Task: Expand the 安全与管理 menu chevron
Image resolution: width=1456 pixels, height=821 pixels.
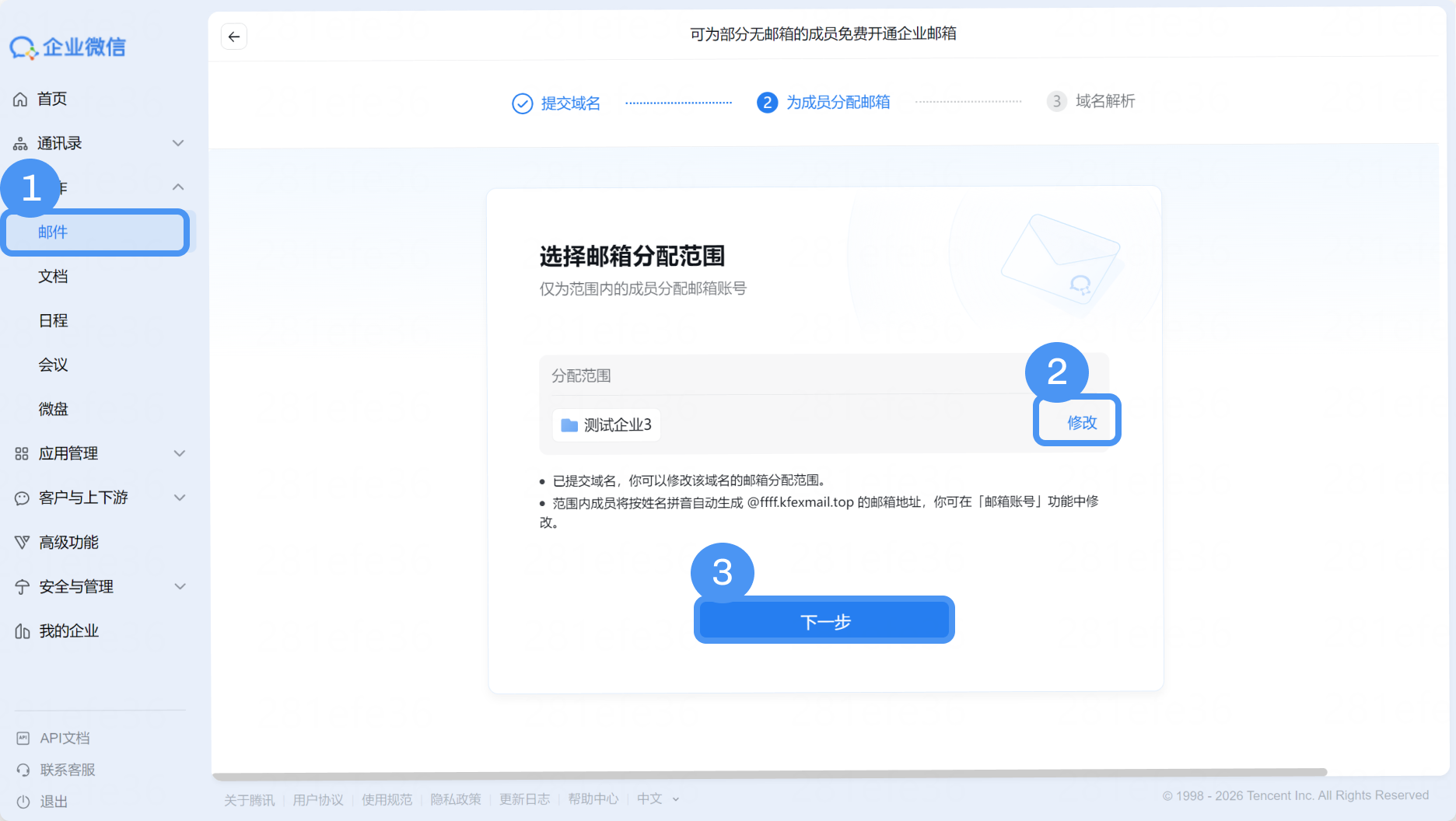Action: point(180,586)
